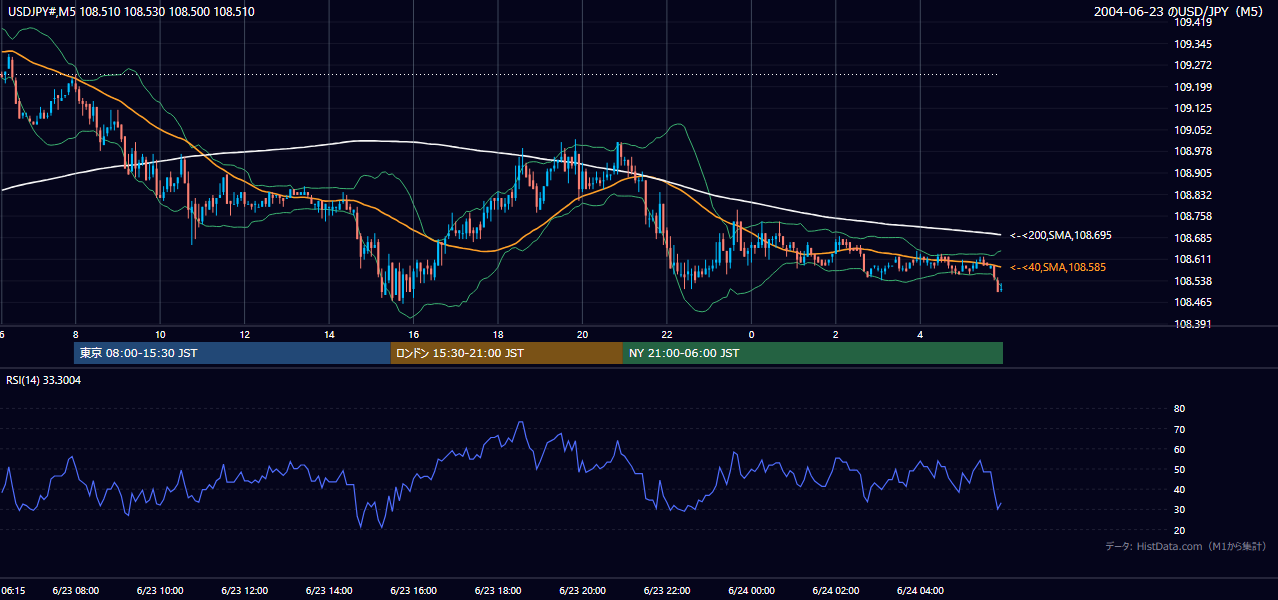Click bottom time label 6/23 14:00

[x=329, y=591]
